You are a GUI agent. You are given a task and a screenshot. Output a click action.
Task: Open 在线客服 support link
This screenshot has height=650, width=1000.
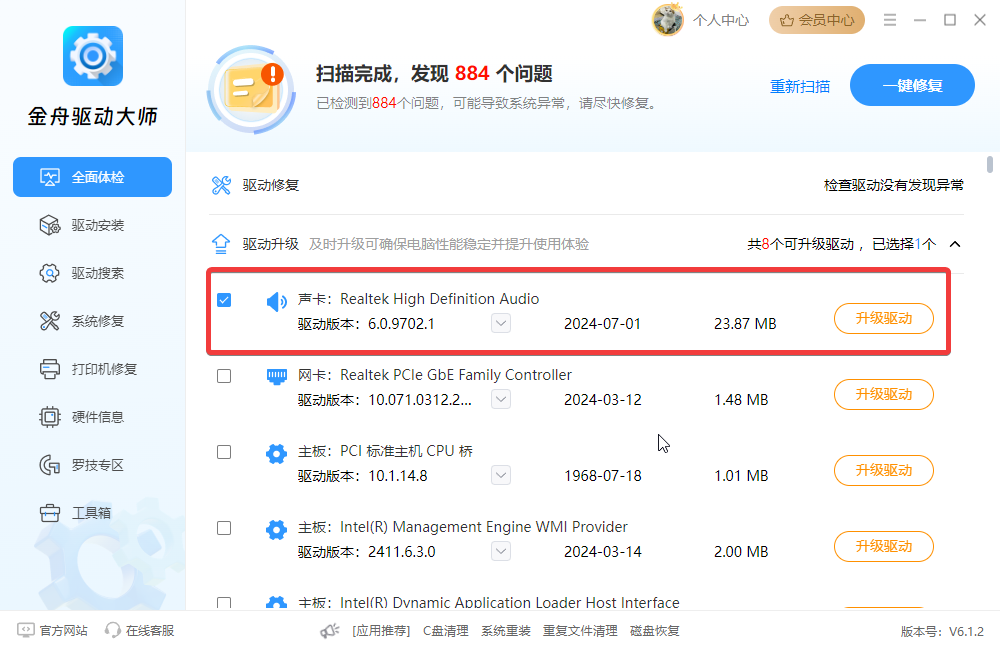[140, 631]
